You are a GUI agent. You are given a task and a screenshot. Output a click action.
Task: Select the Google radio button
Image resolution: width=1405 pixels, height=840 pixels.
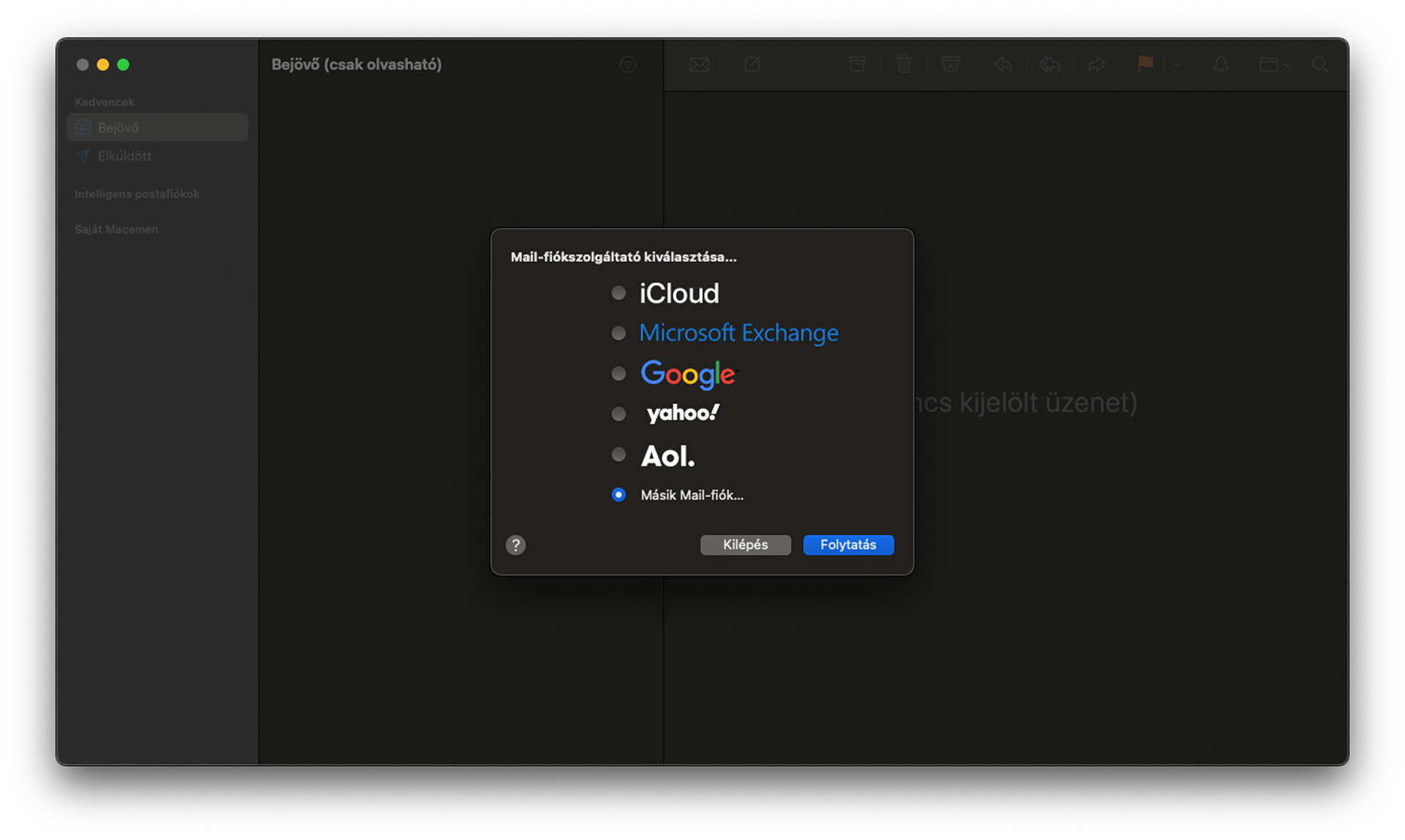618,374
